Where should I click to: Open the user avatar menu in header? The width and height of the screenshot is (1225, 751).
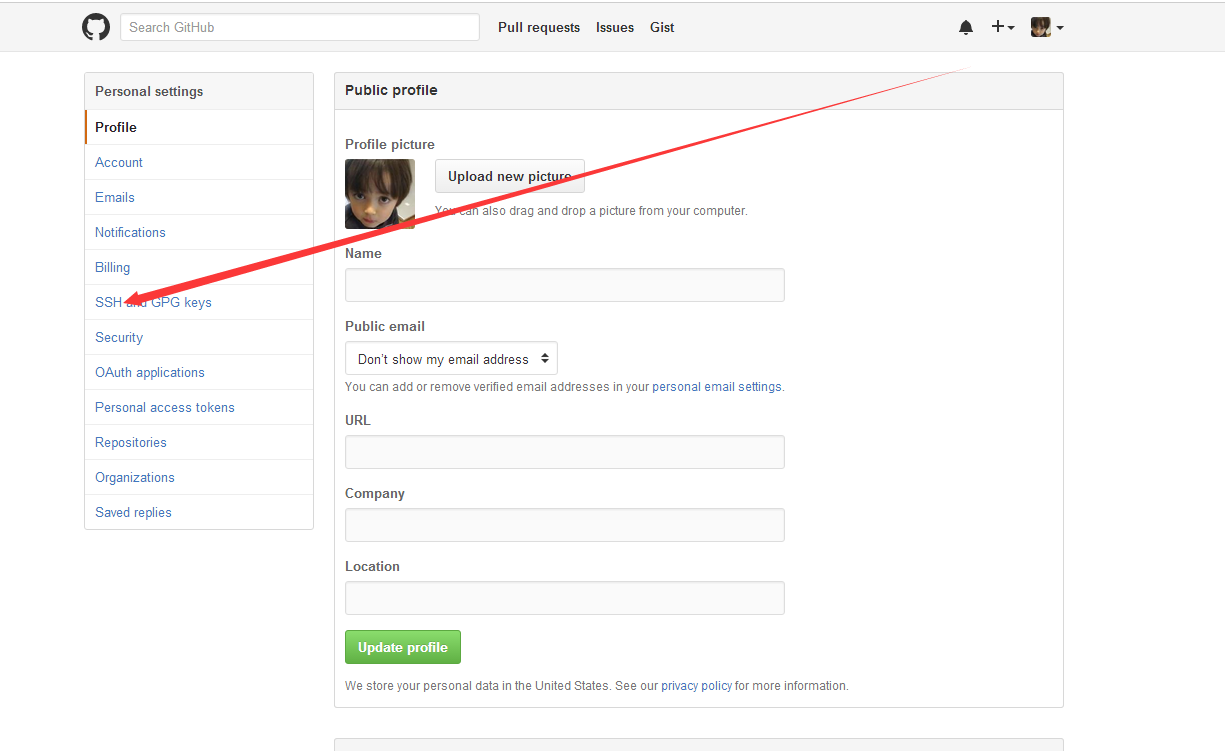tap(1047, 27)
